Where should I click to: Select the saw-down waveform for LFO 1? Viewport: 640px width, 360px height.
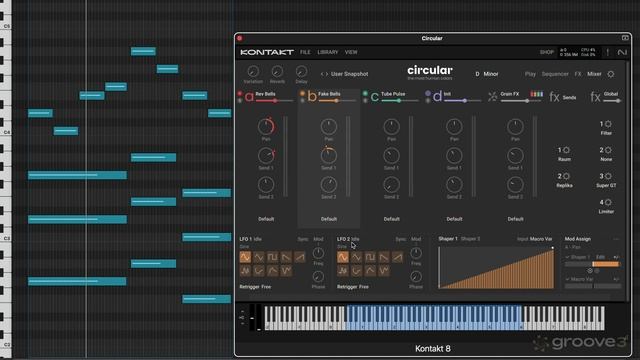click(x=286, y=257)
